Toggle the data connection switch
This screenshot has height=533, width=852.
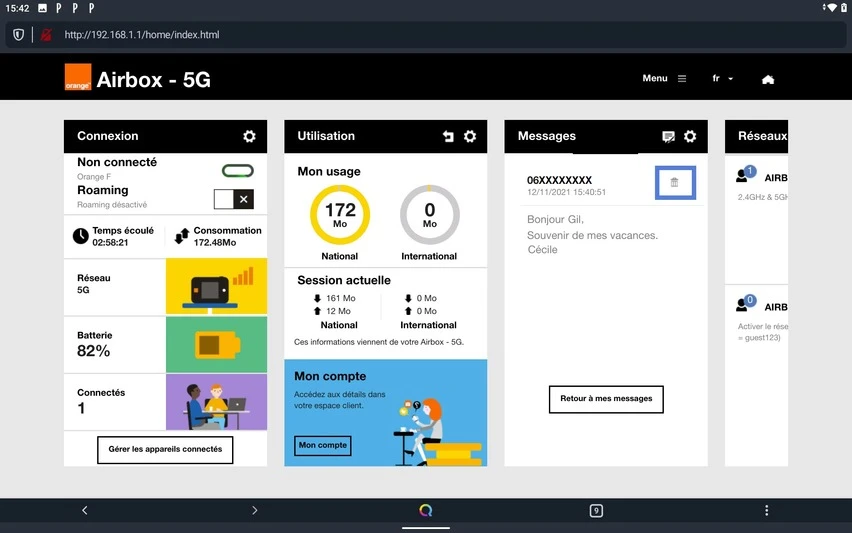click(237, 171)
